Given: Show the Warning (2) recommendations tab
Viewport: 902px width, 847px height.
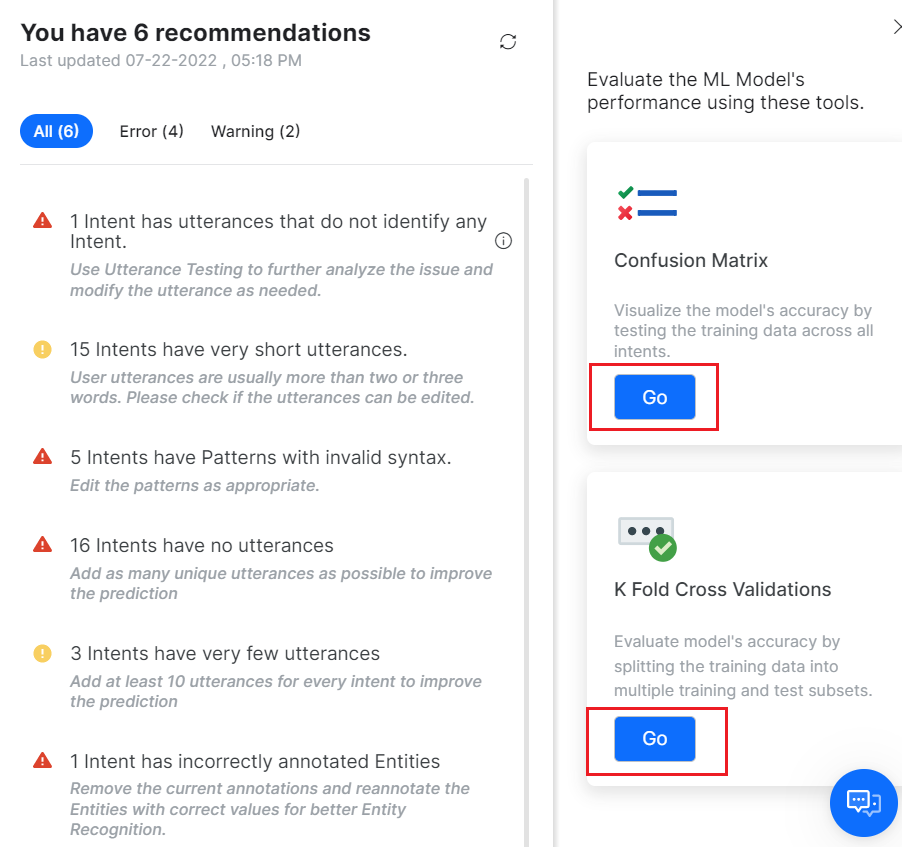Looking at the screenshot, I should pos(255,131).
